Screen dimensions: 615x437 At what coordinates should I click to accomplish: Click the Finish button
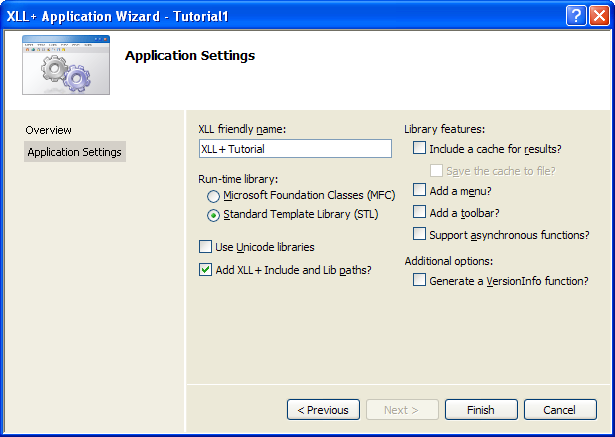[481, 410]
